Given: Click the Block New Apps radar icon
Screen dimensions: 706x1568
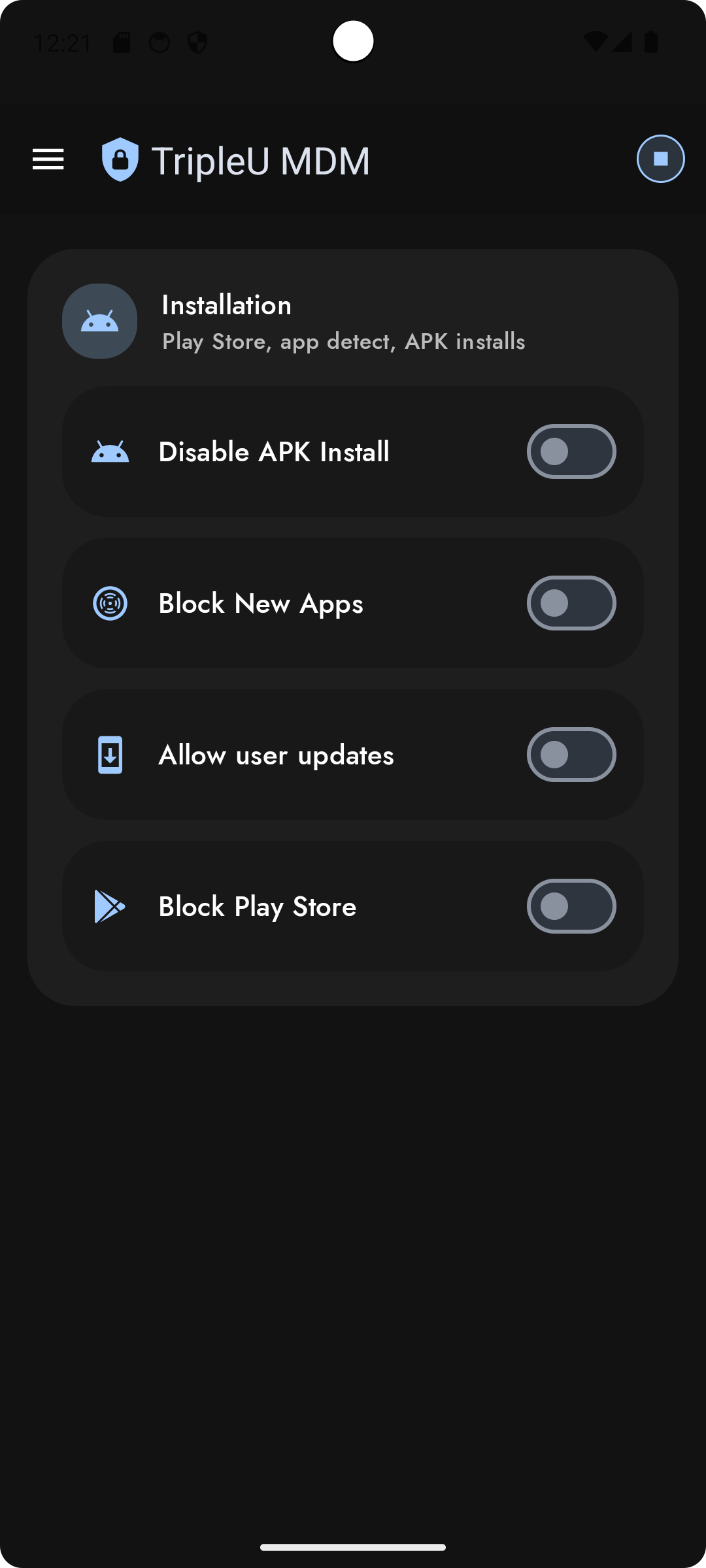Looking at the screenshot, I should pos(110,603).
